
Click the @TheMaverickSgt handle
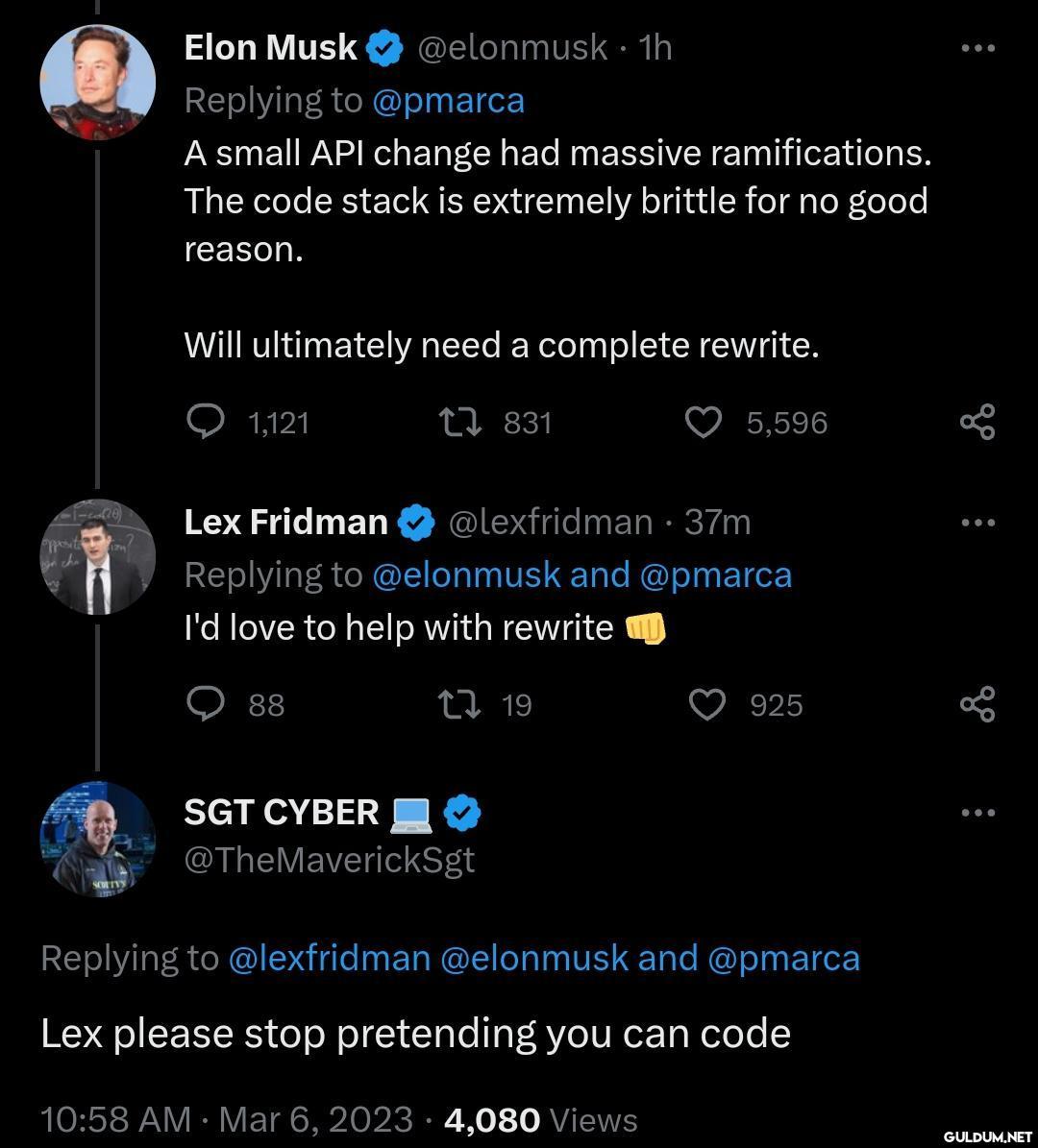click(x=329, y=861)
